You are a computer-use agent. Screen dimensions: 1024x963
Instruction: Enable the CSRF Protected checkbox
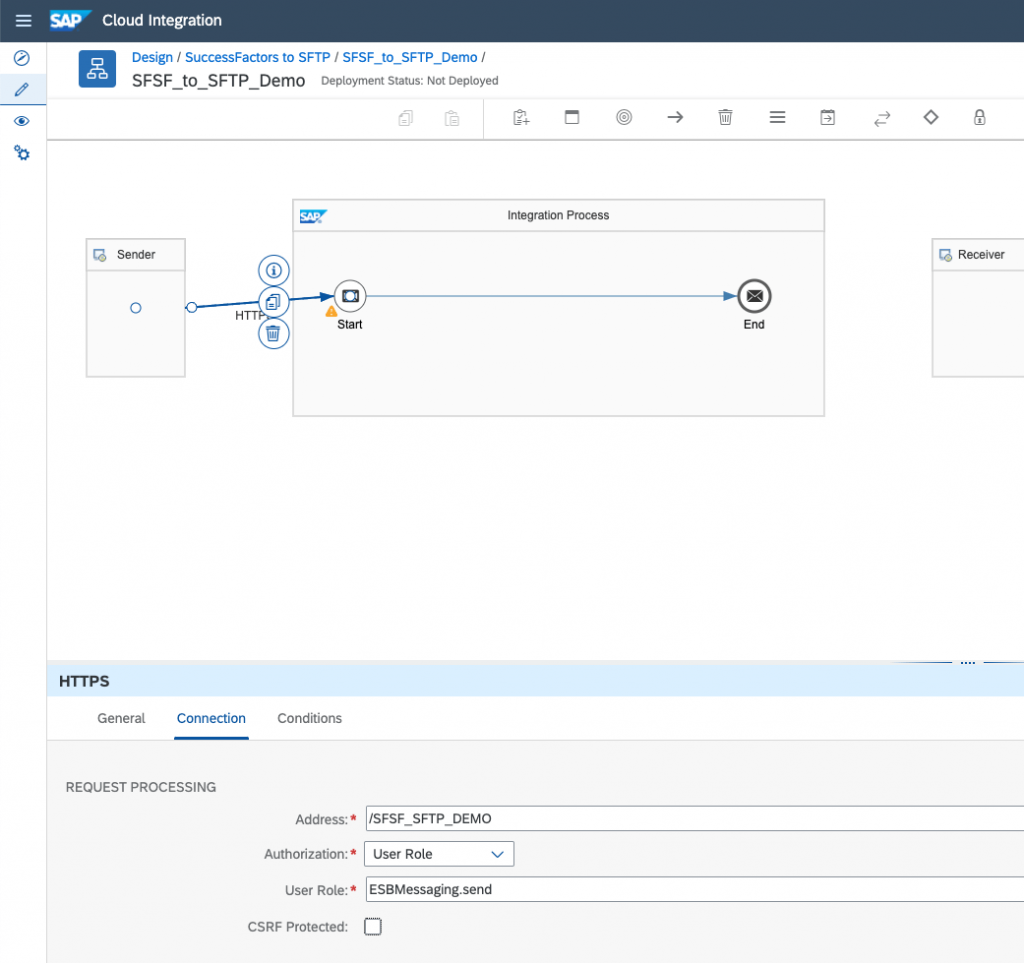click(x=373, y=926)
